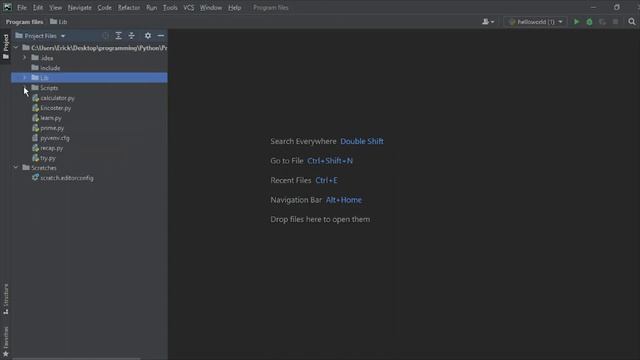
Task: Open Search Everywhere magnifier icon
Action: click(x=632, y=22)
